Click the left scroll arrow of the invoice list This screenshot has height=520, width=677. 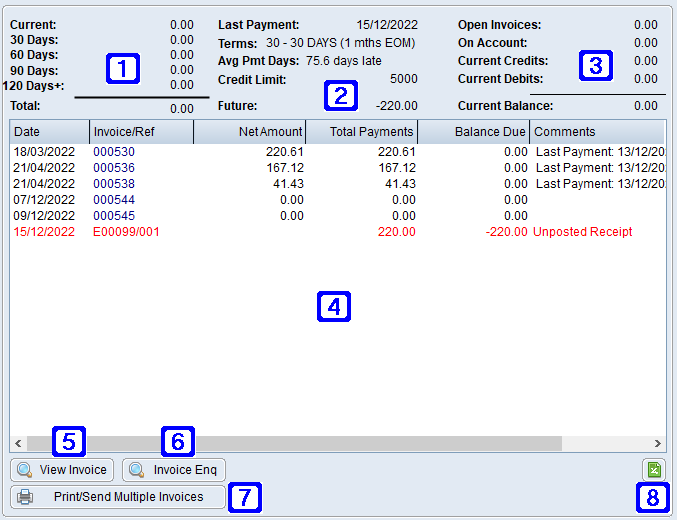coord(18,443)
